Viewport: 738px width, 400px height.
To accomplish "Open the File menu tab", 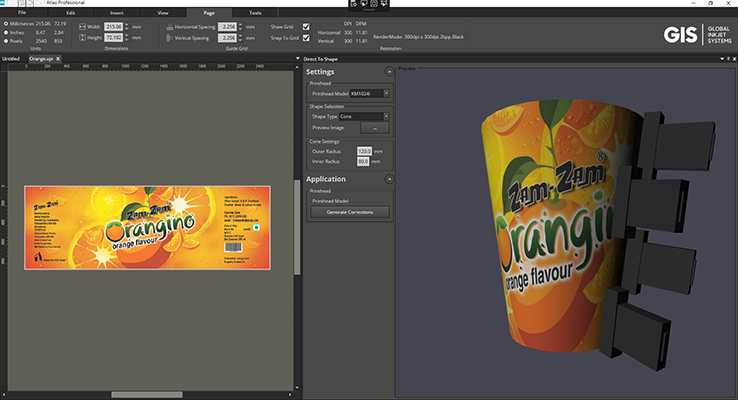I will click(22, 13).
